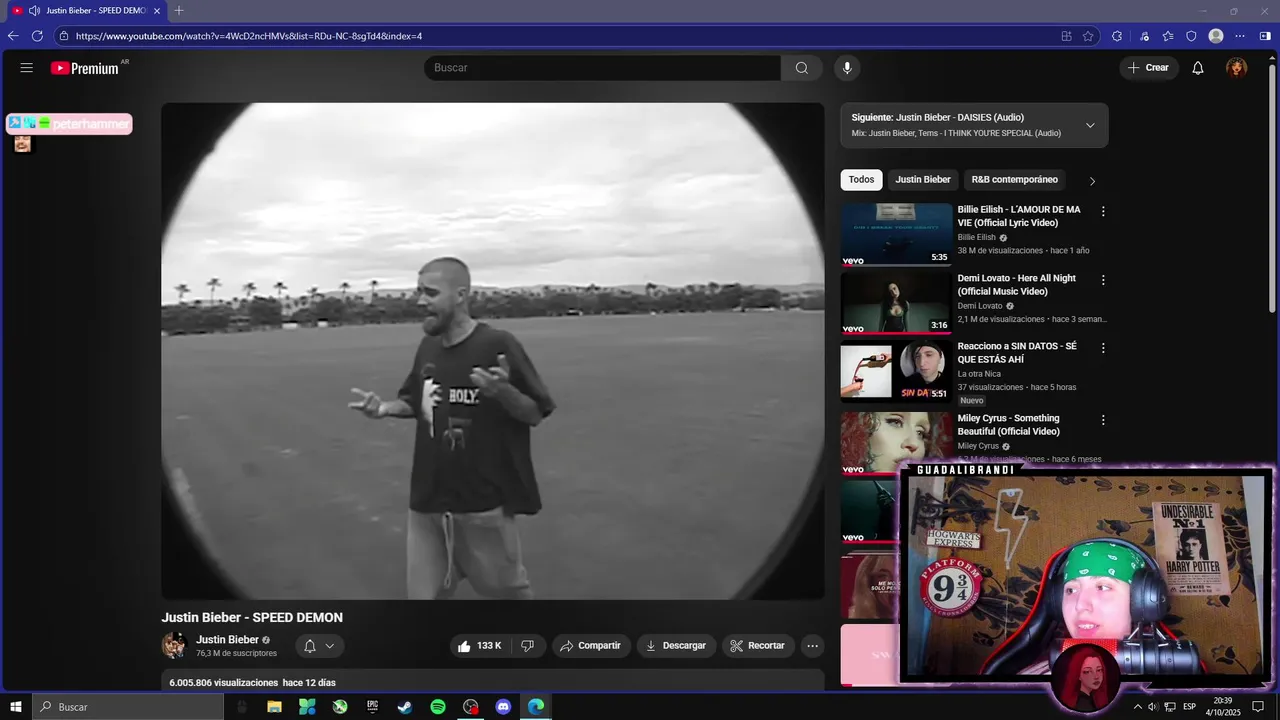This screenshot has height=720, width=1280.
Task: Mute the tab using the speaker icon
Action: 34,10
